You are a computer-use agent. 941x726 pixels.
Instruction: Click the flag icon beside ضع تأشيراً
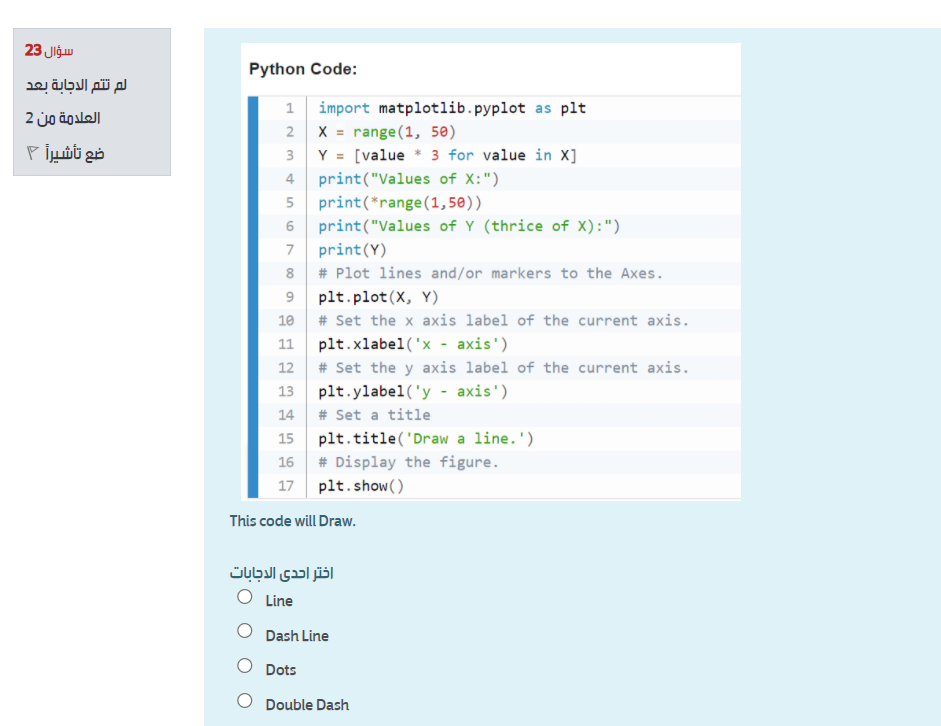pyautogui.click(x=32, y=152)
